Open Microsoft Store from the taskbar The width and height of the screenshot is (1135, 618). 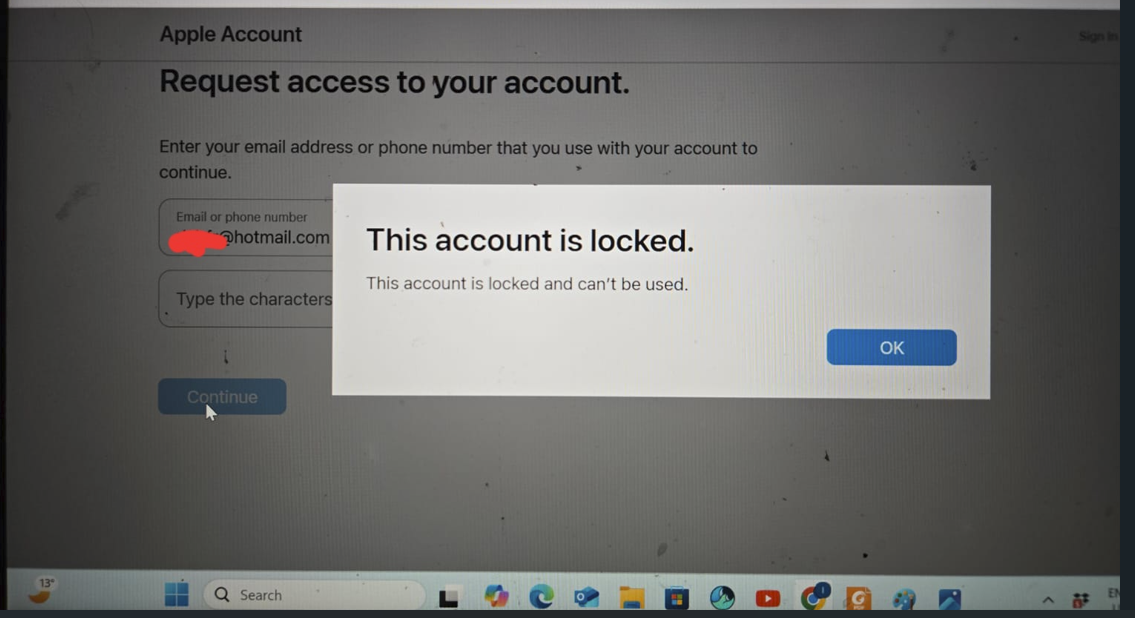(x=676, y=598)
